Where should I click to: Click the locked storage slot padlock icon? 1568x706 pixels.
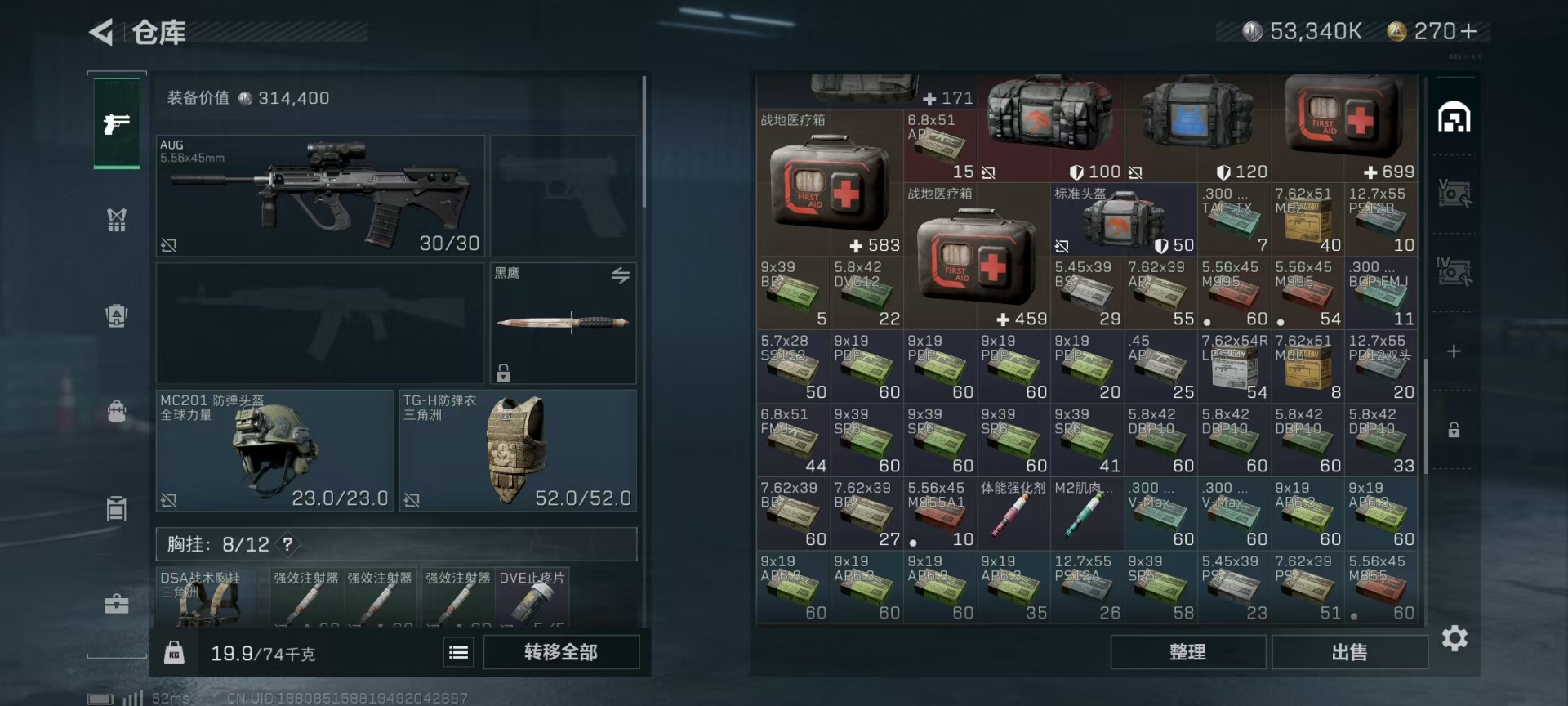(x=1454, y=430)
